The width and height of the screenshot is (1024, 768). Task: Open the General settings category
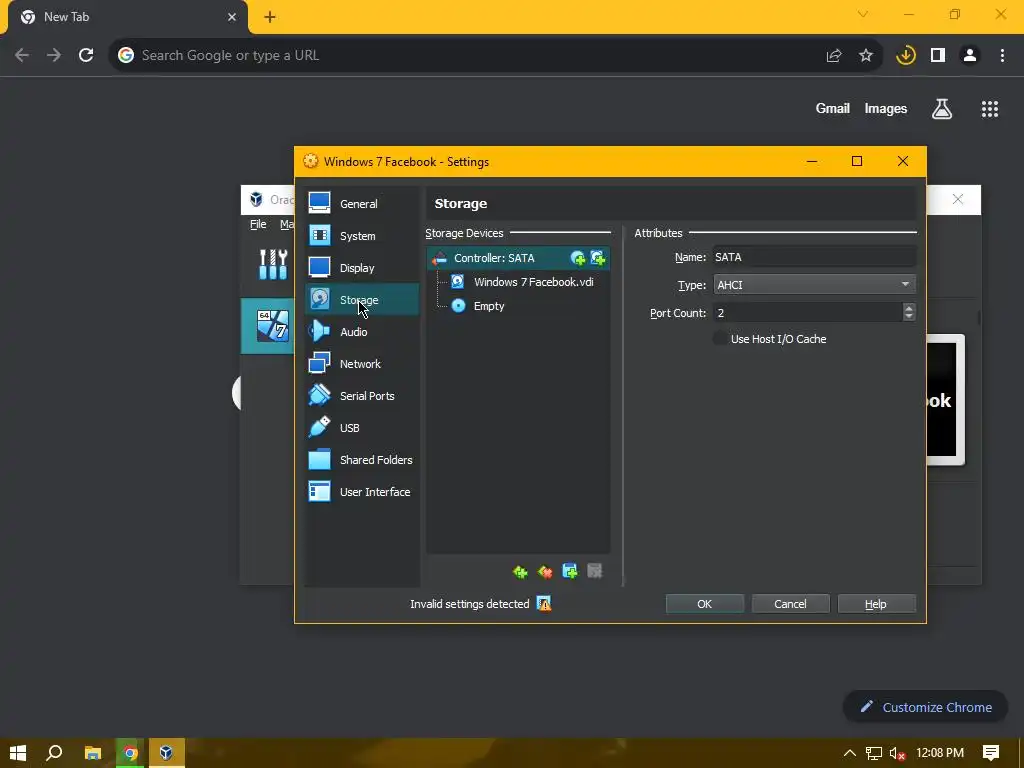click(362, 204)
